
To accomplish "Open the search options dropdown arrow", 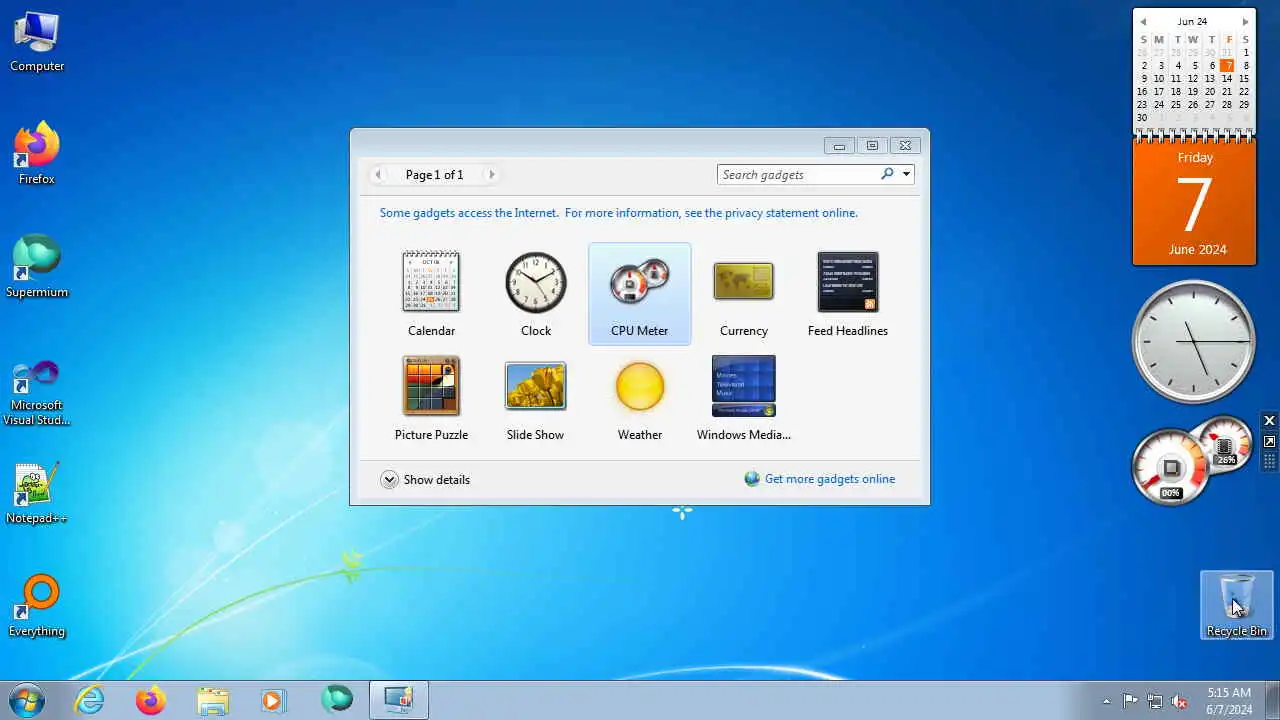I will pyautogui.click(x=906, y=174).
